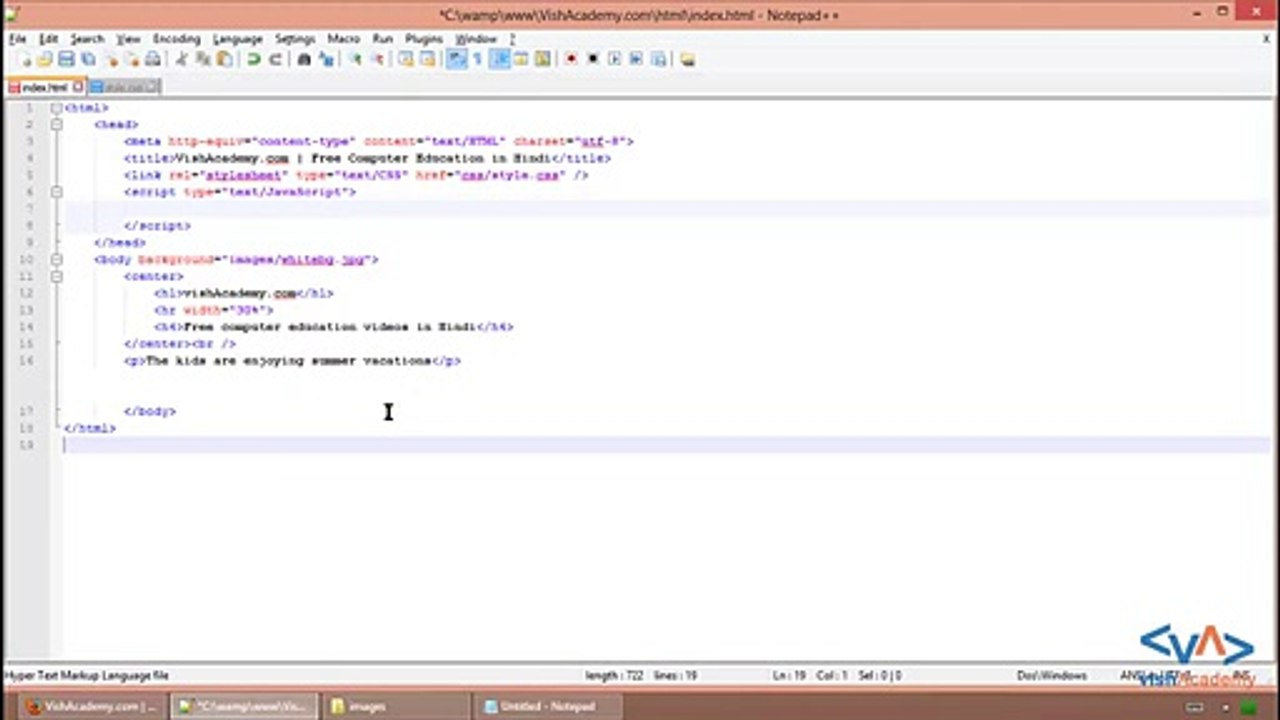This screenshot has height=720, width=1280.
Task: Toggle Show indent guide toolbar button
Action: coord(499,59)
